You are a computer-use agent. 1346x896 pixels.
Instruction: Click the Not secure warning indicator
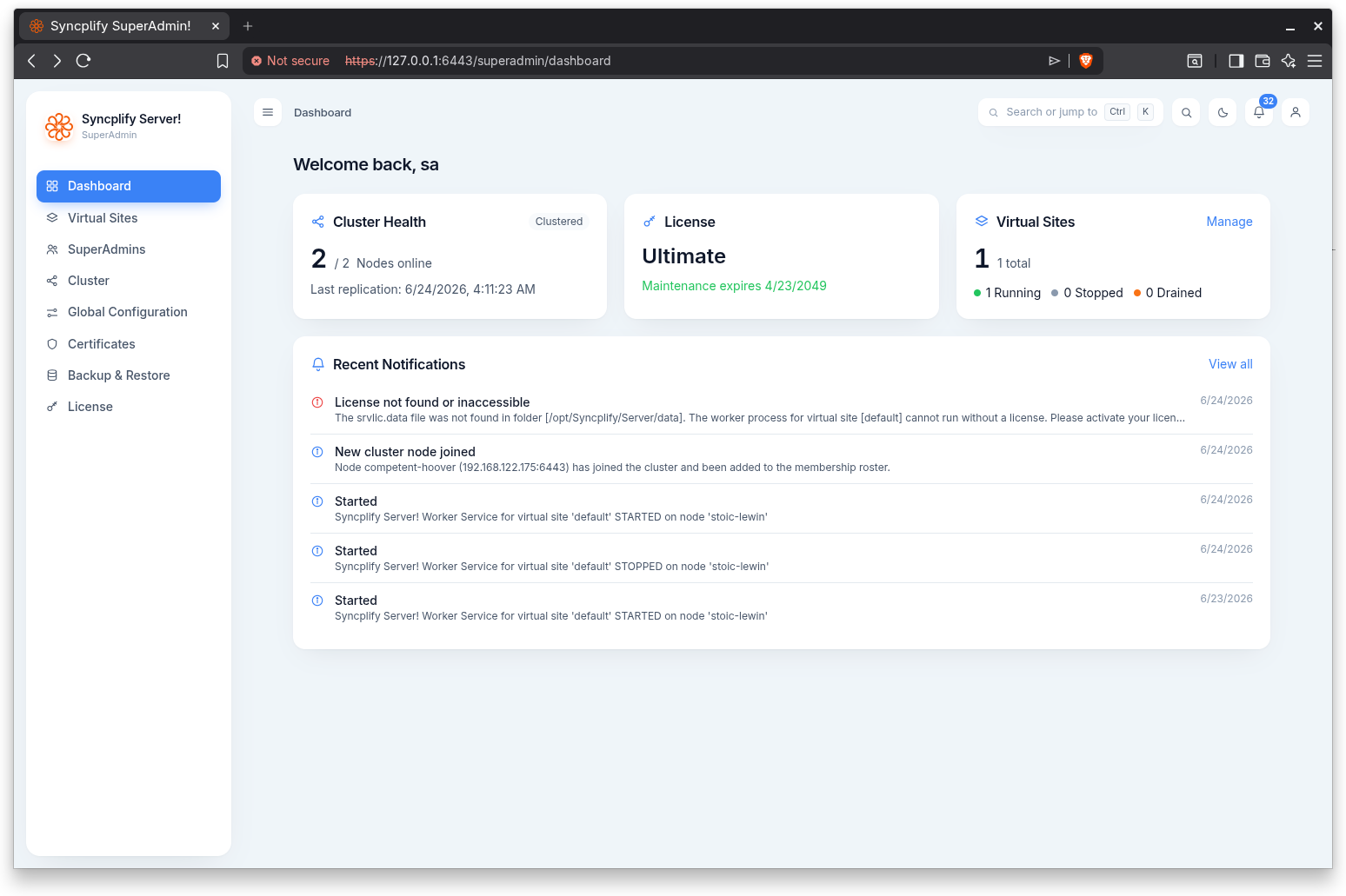point(290,61)
